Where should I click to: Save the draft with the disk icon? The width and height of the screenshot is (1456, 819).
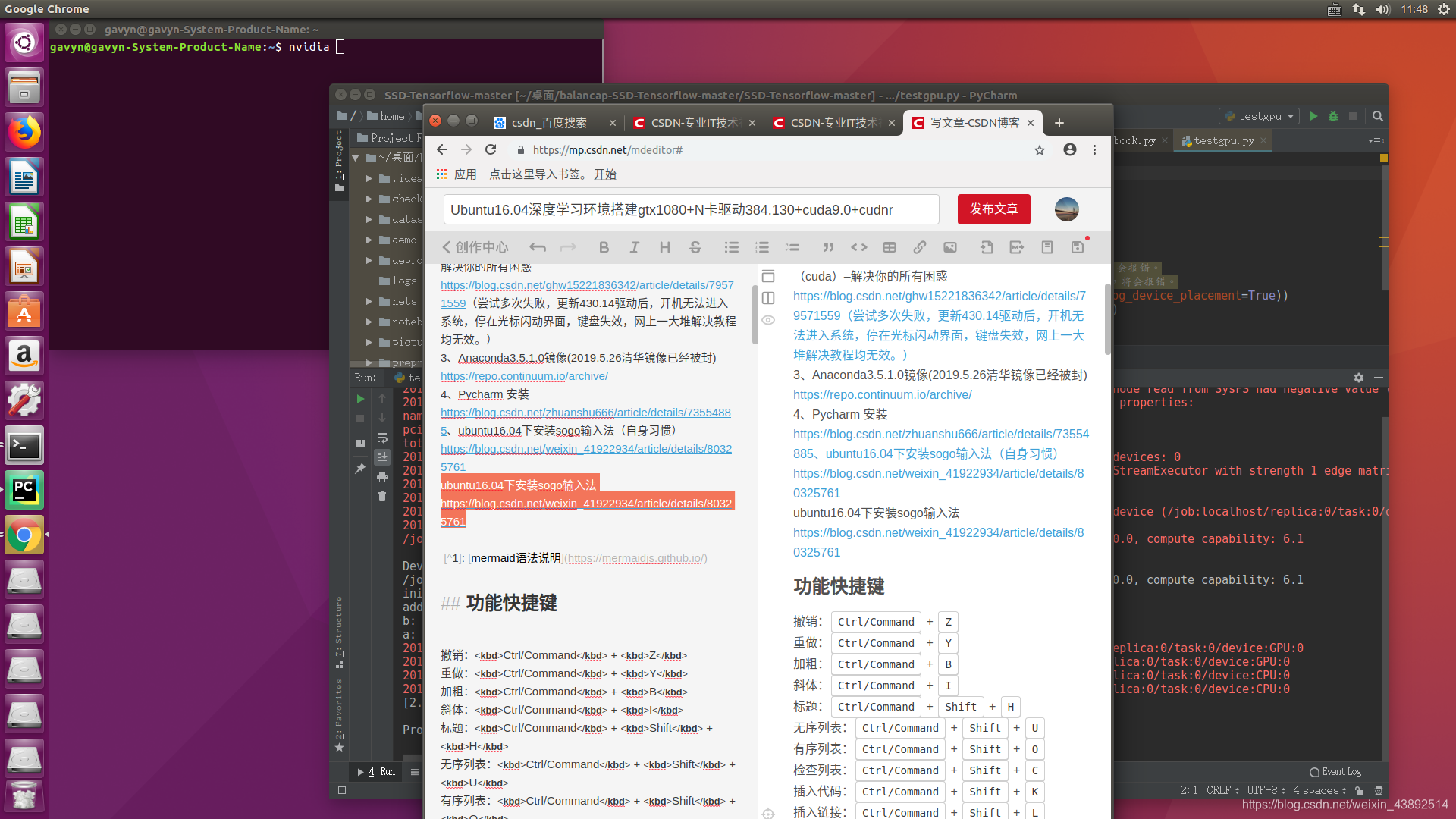[1077, 247]
